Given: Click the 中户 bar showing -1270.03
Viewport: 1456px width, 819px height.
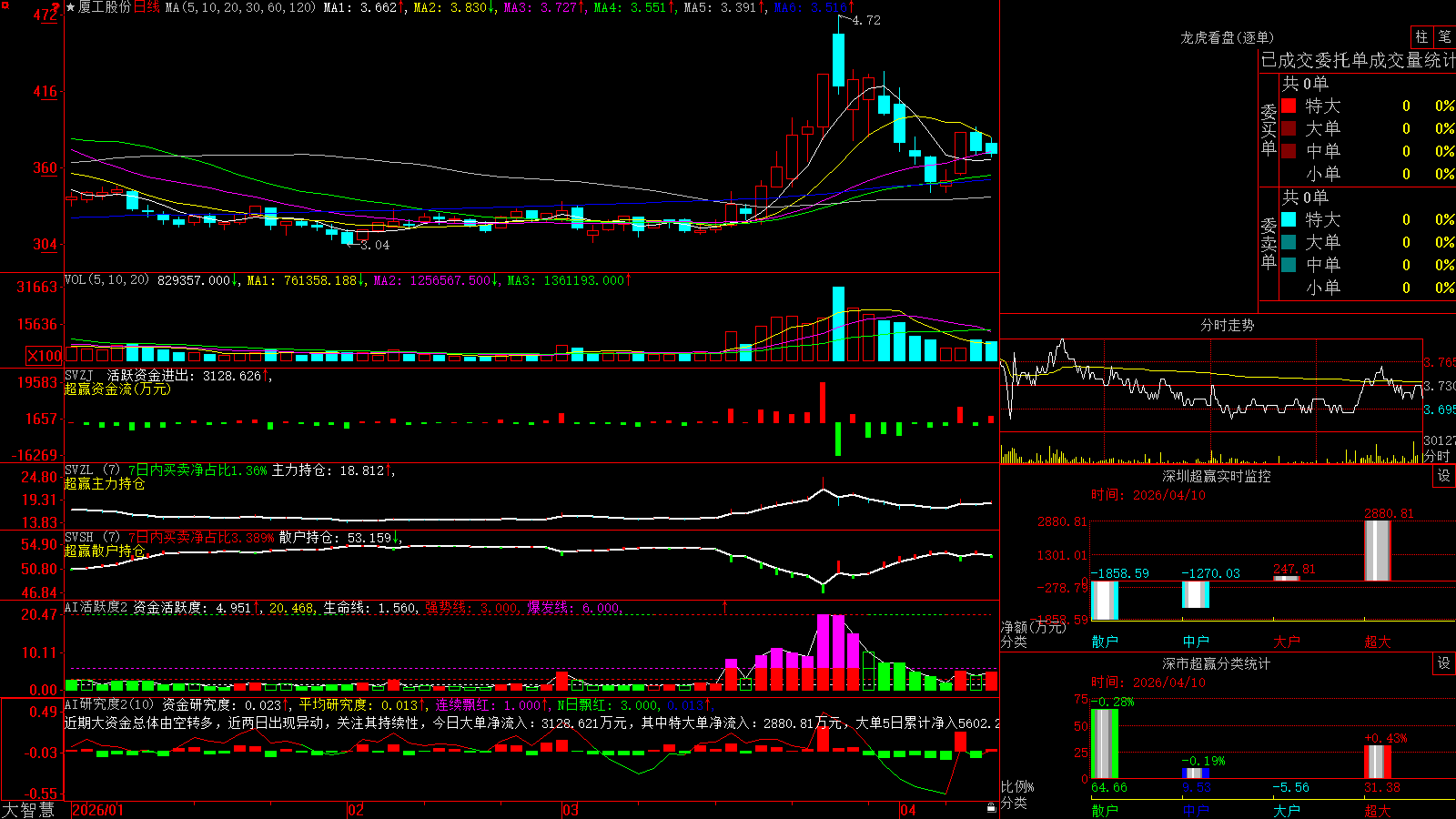Looking at the screenshot, I should click(x=1196, y=594).
